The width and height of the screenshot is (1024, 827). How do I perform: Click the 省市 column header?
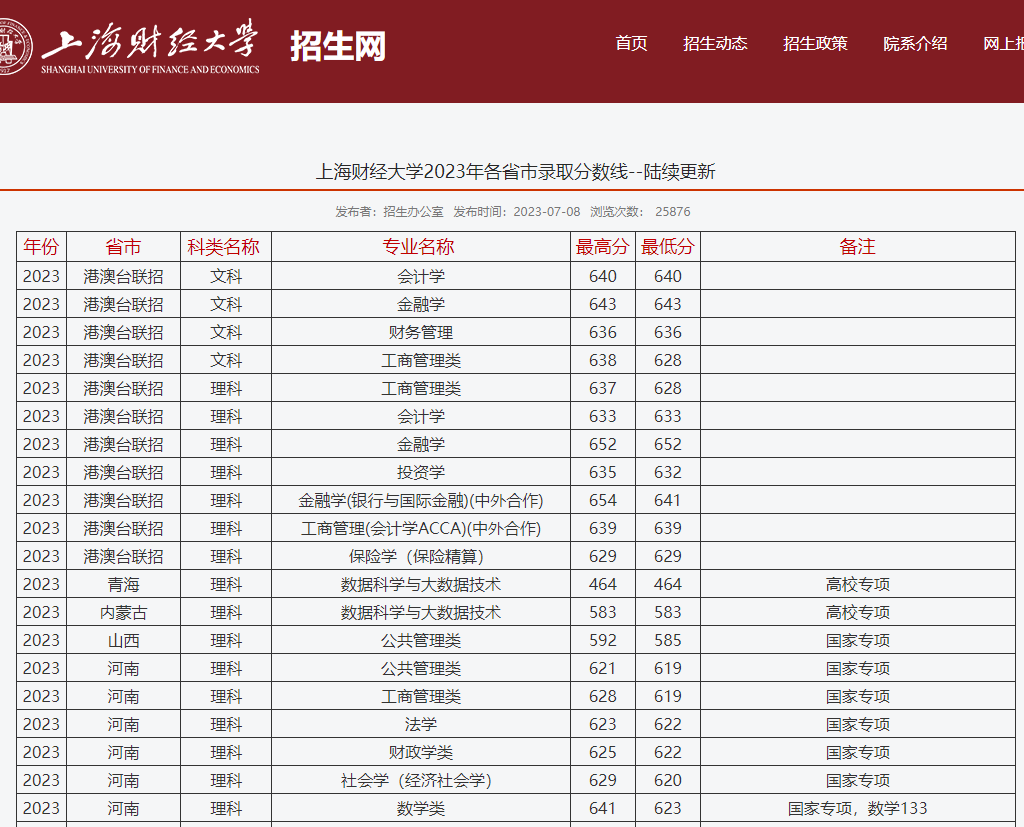[124, 247]
